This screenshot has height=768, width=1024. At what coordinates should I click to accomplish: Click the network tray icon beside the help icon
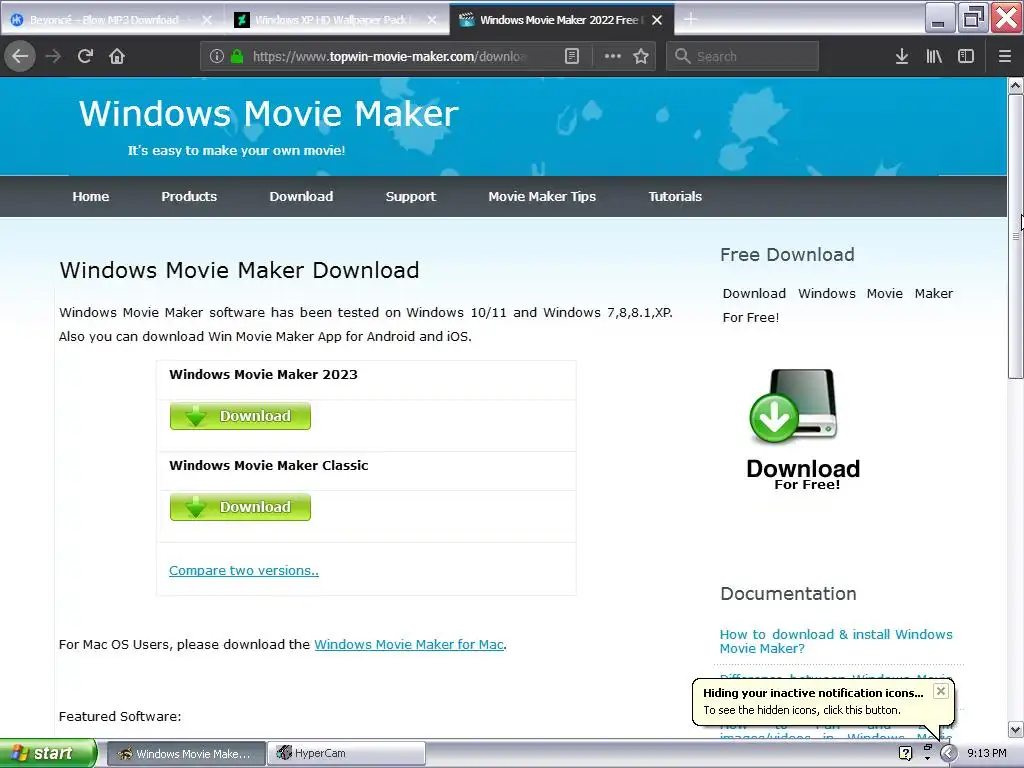pos(927,753)
